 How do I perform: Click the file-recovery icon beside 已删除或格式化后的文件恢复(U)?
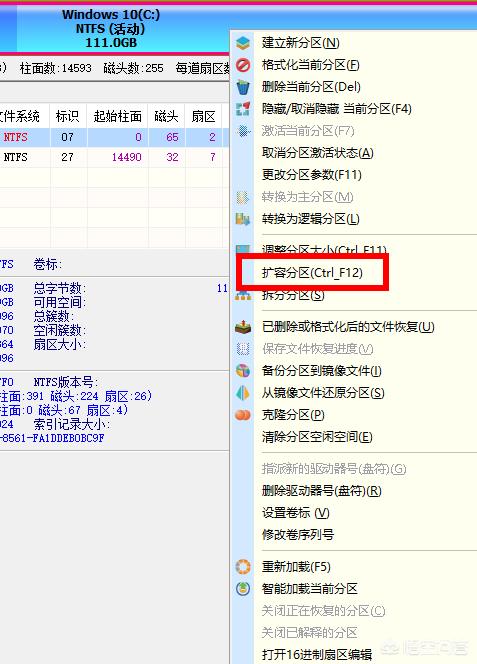243,327
